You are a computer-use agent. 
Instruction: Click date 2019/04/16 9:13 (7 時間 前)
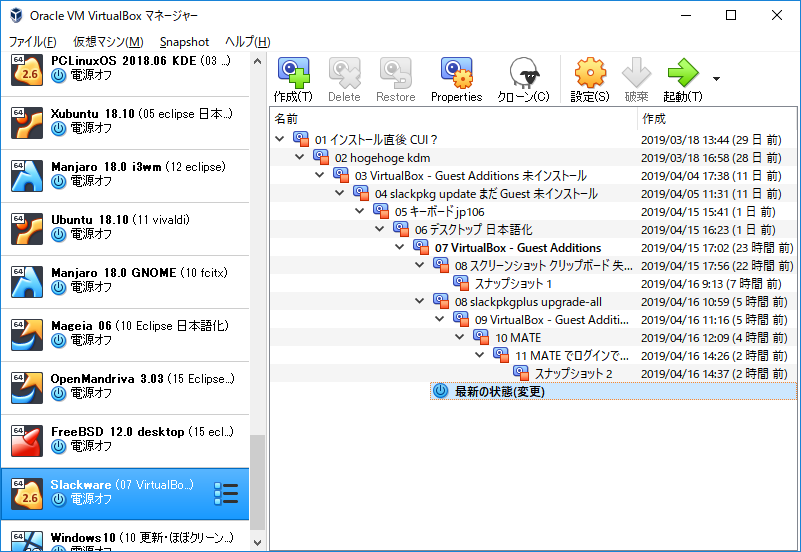711,283
